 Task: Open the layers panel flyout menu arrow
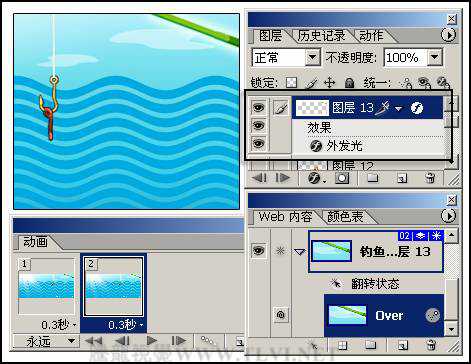[x=448, y=35]
